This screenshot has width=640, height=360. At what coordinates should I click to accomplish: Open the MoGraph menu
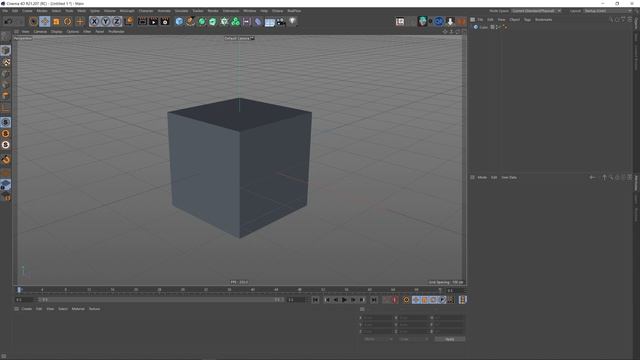point(127,11)
